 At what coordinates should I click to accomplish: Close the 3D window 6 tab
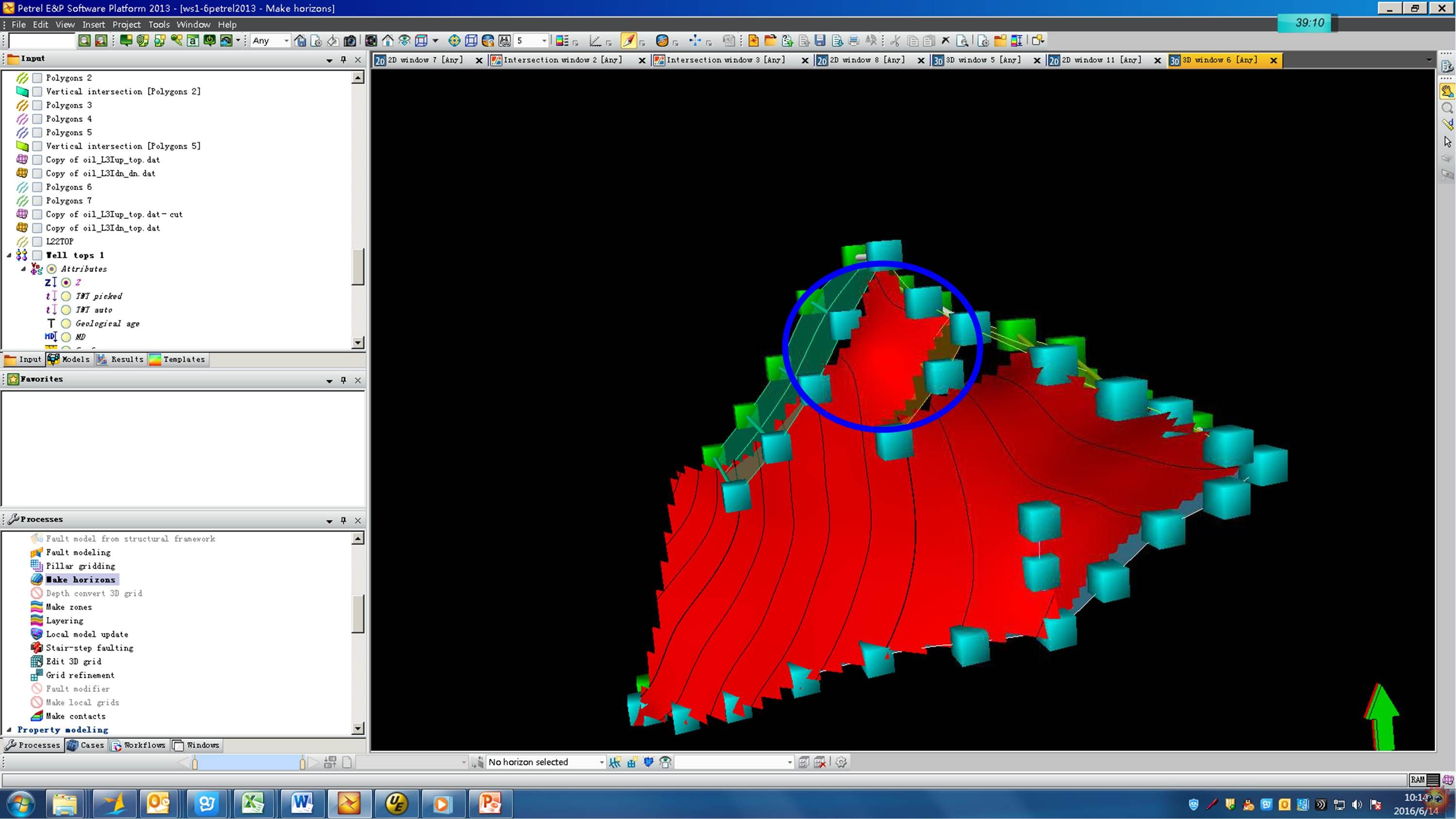(x=1274, y=61)
